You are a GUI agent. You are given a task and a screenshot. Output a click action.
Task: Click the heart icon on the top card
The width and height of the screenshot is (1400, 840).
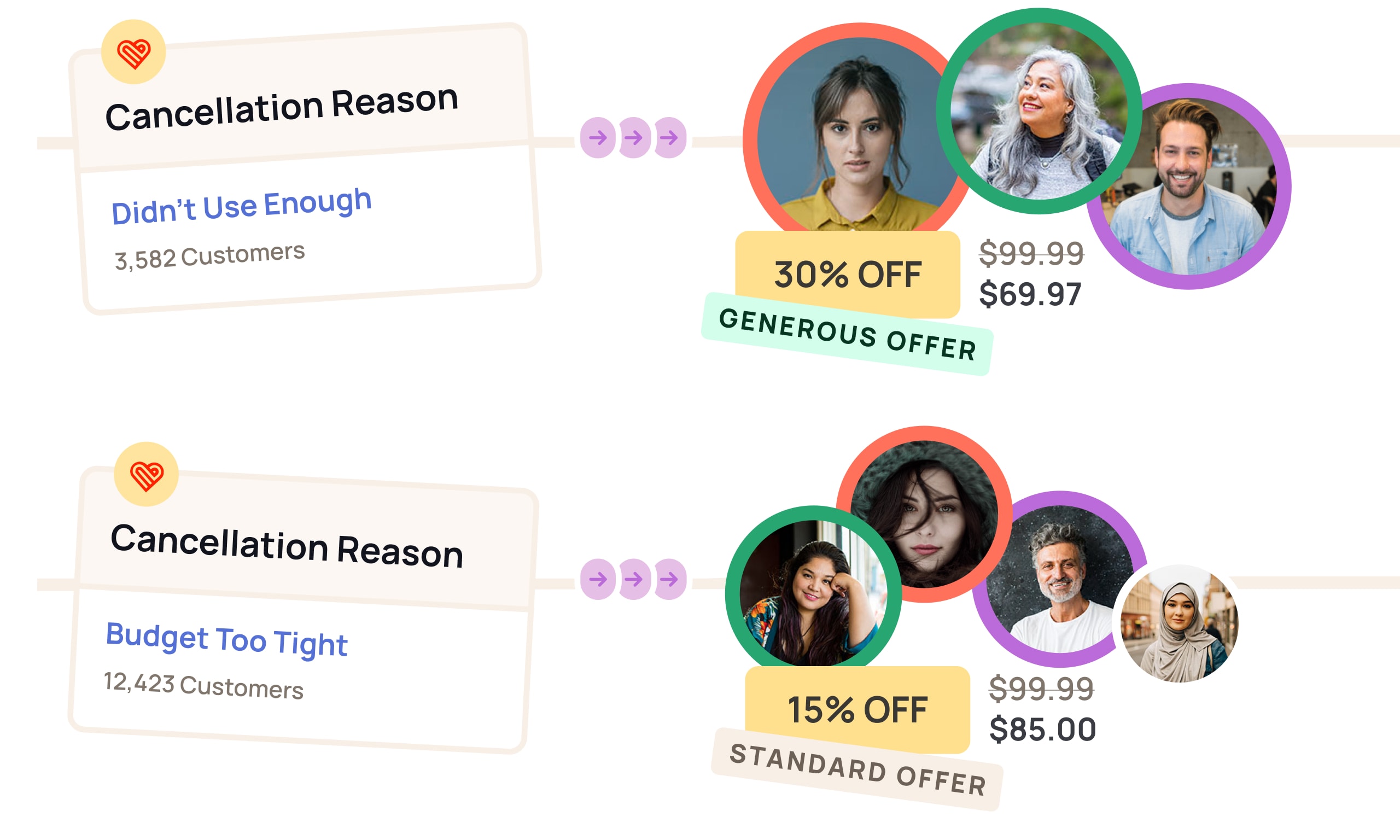coord(133,52)
